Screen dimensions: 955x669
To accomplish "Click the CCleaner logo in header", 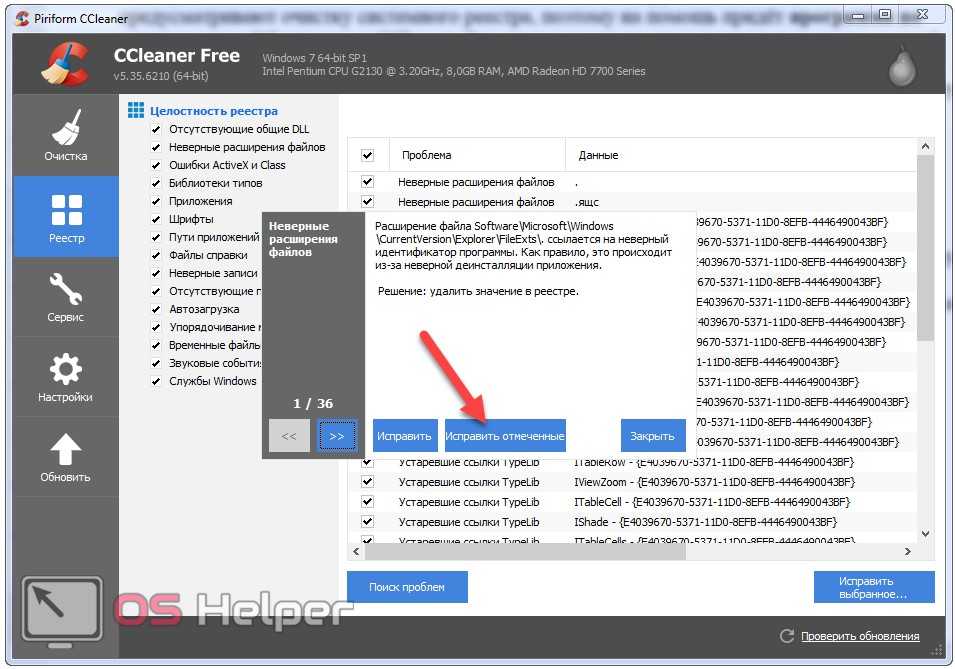I will pyautogui.click(x=66, y=66).
